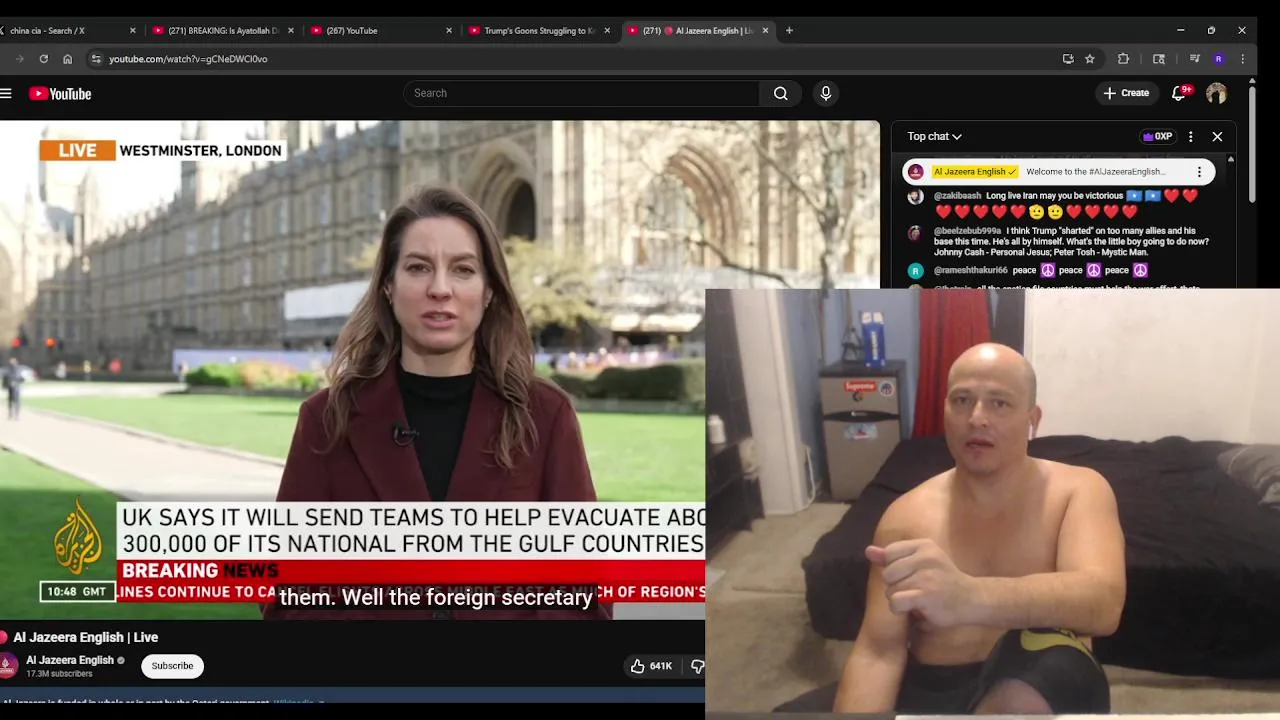Click the chat scrollbar up arrow
Screen dimensions: 1280x720
click(x=1231, y=160)
